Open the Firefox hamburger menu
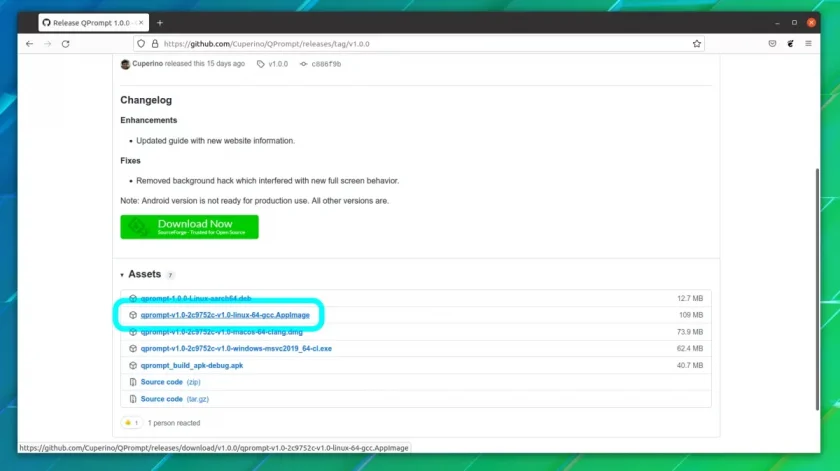The image size is (840, 471). tap(808, 44)
